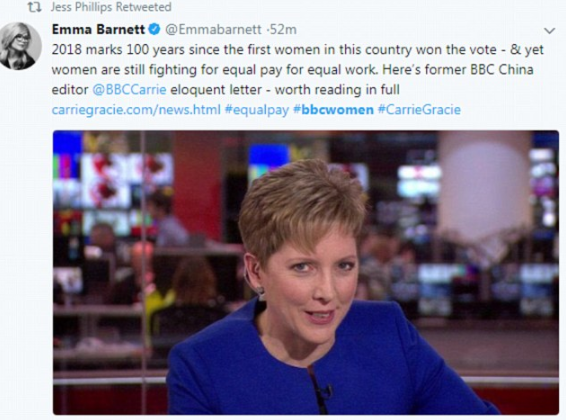The width and height of the screenshot is (566, 420).
Task: Open the Emma Barnett display name link
Action: [x=98, y=29]
